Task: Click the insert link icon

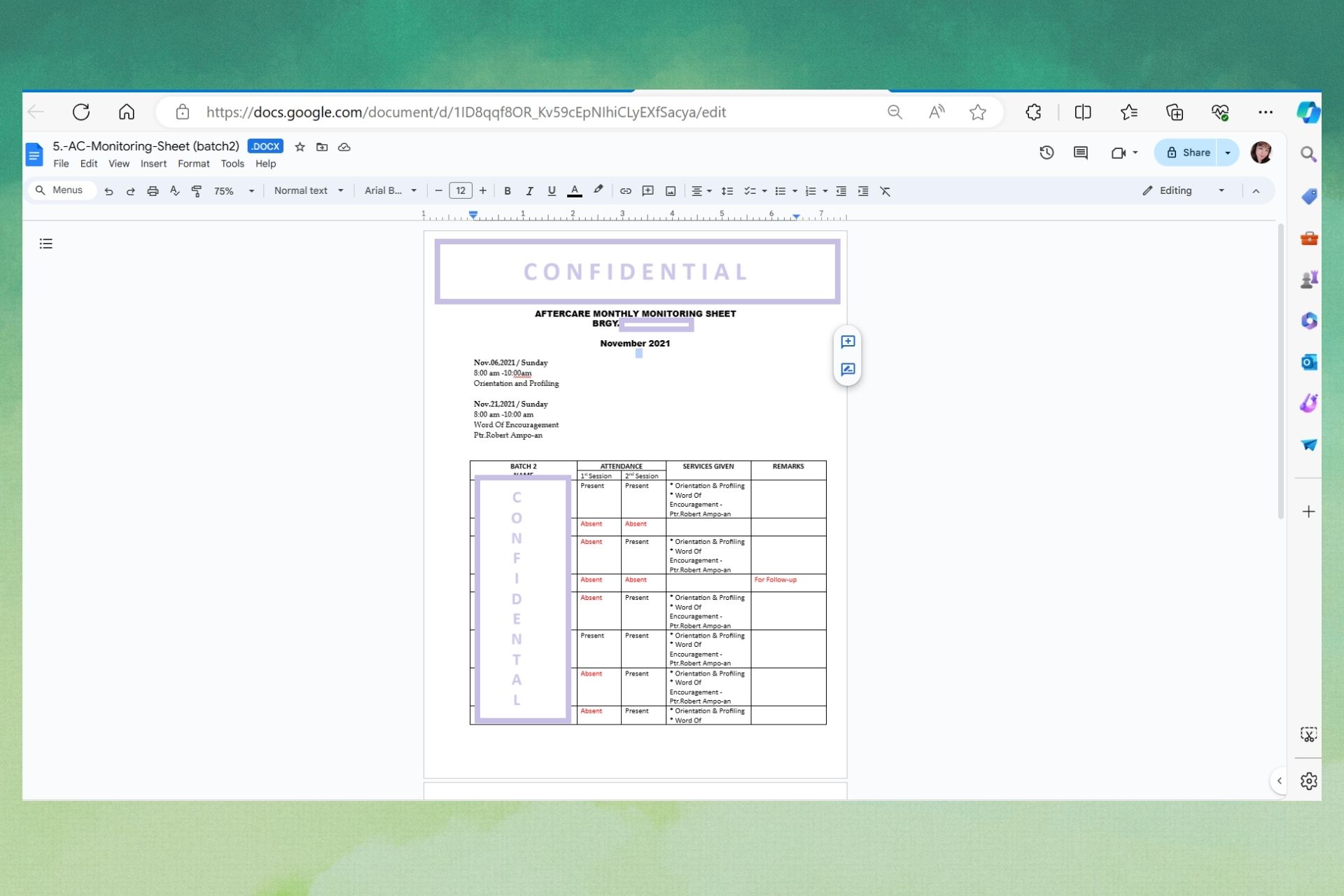Action: point(625,191)
